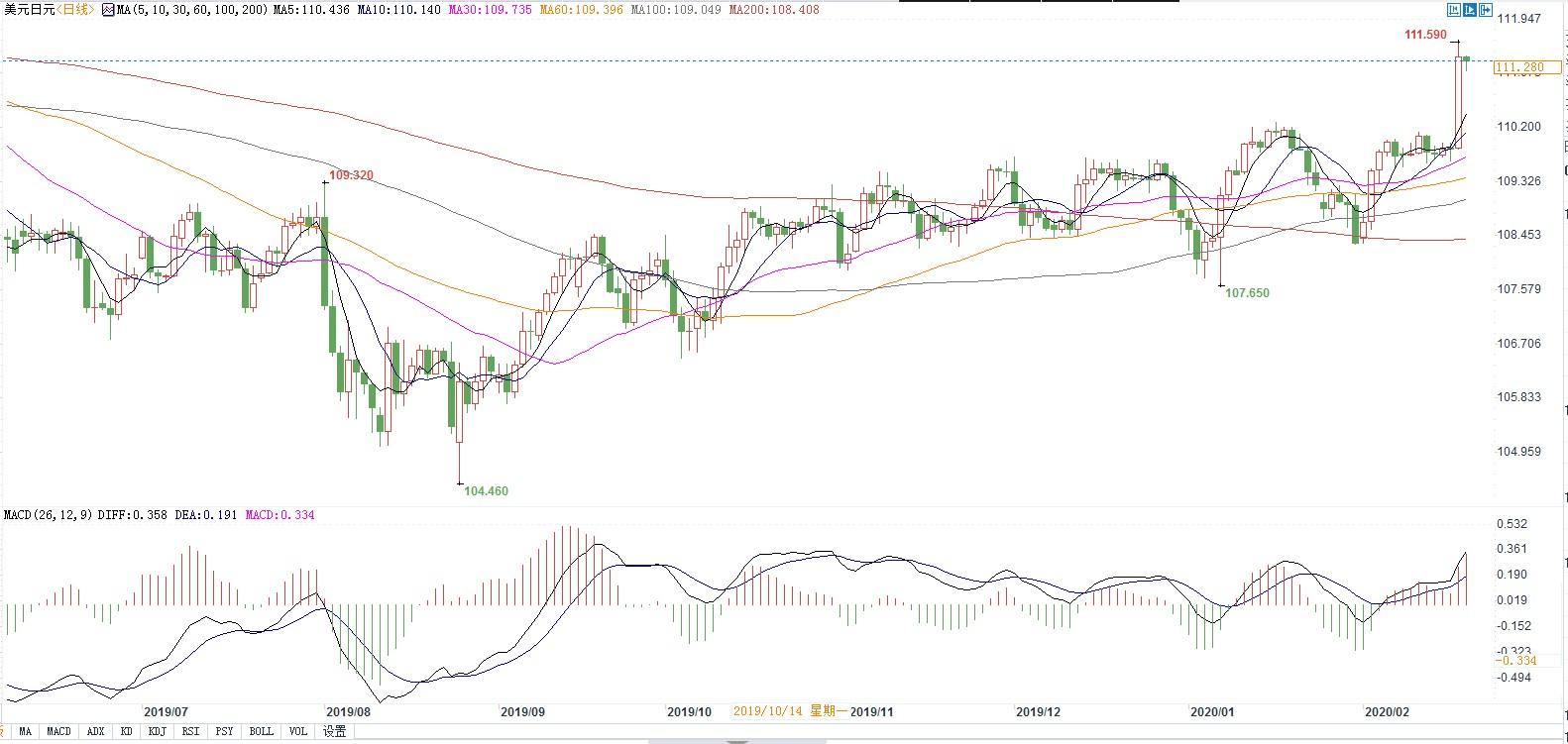The image size is (1568, 744).
Task: Click first blue chart tool icon top-right
Action: pos(1454,10)
